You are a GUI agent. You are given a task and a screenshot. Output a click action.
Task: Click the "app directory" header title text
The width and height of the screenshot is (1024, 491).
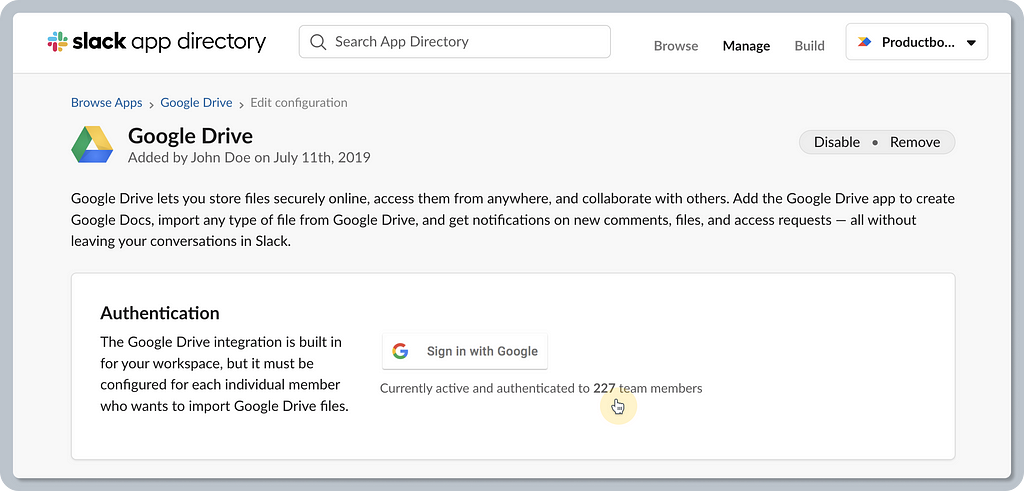click(x=207, y=42)
